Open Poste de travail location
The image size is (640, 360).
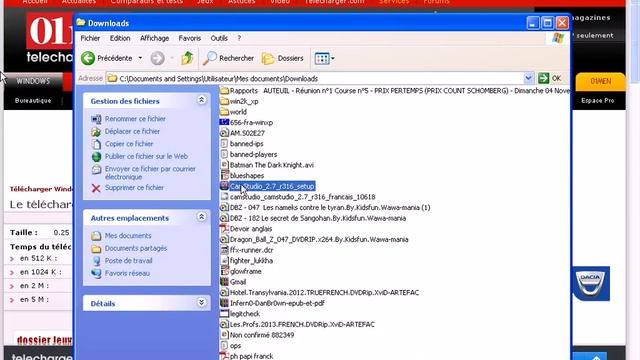click(x=128, y=261)
